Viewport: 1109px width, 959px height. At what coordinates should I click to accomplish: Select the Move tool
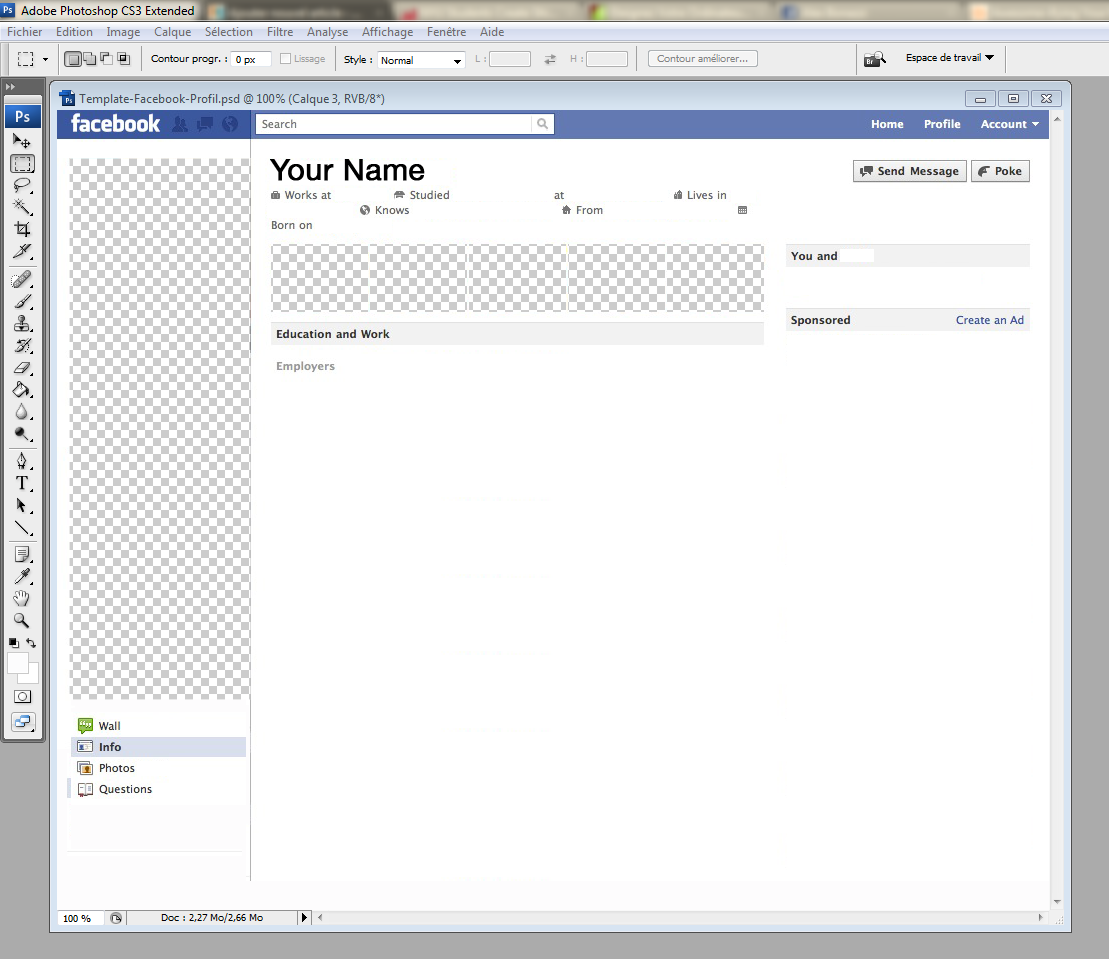[22, 142]
